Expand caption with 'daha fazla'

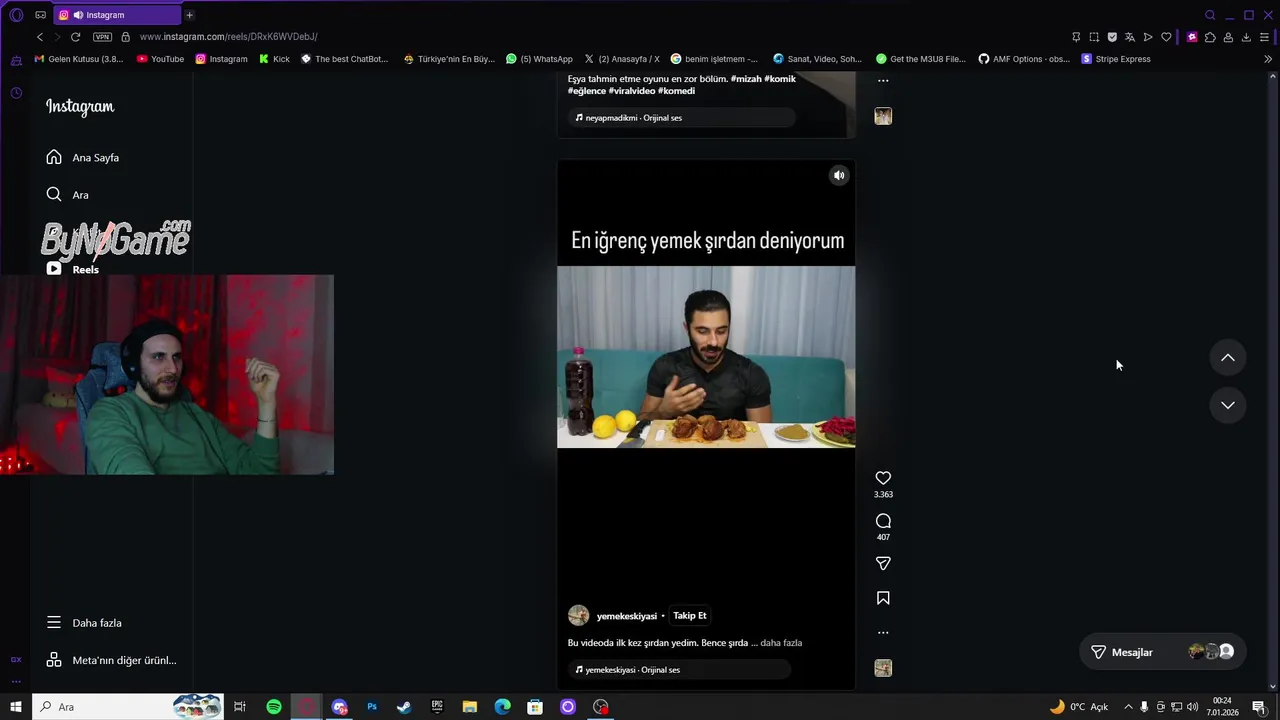pos(781,643)
